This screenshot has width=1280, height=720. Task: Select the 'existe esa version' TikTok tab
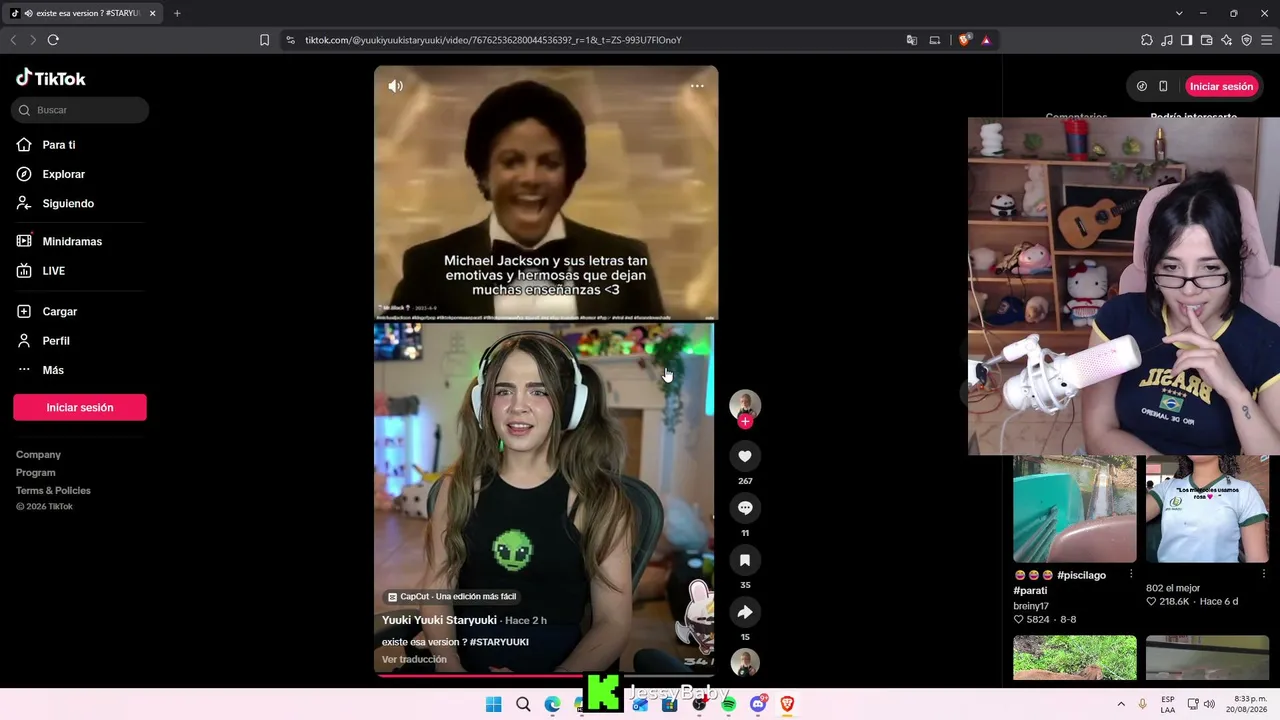pyautogui.click(x=82, y=13)
